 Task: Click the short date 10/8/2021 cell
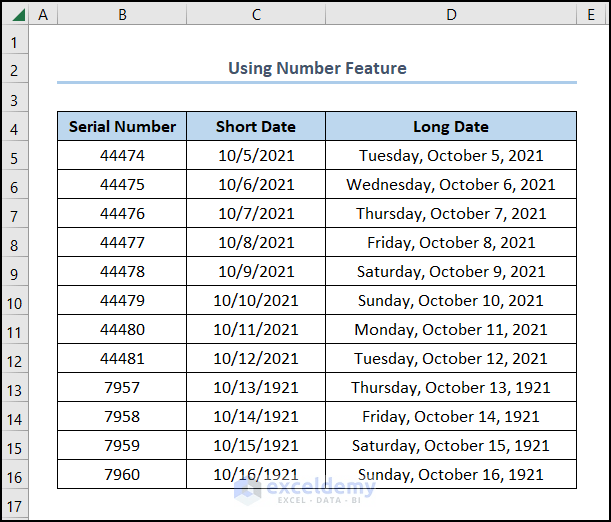click(256, 242)
